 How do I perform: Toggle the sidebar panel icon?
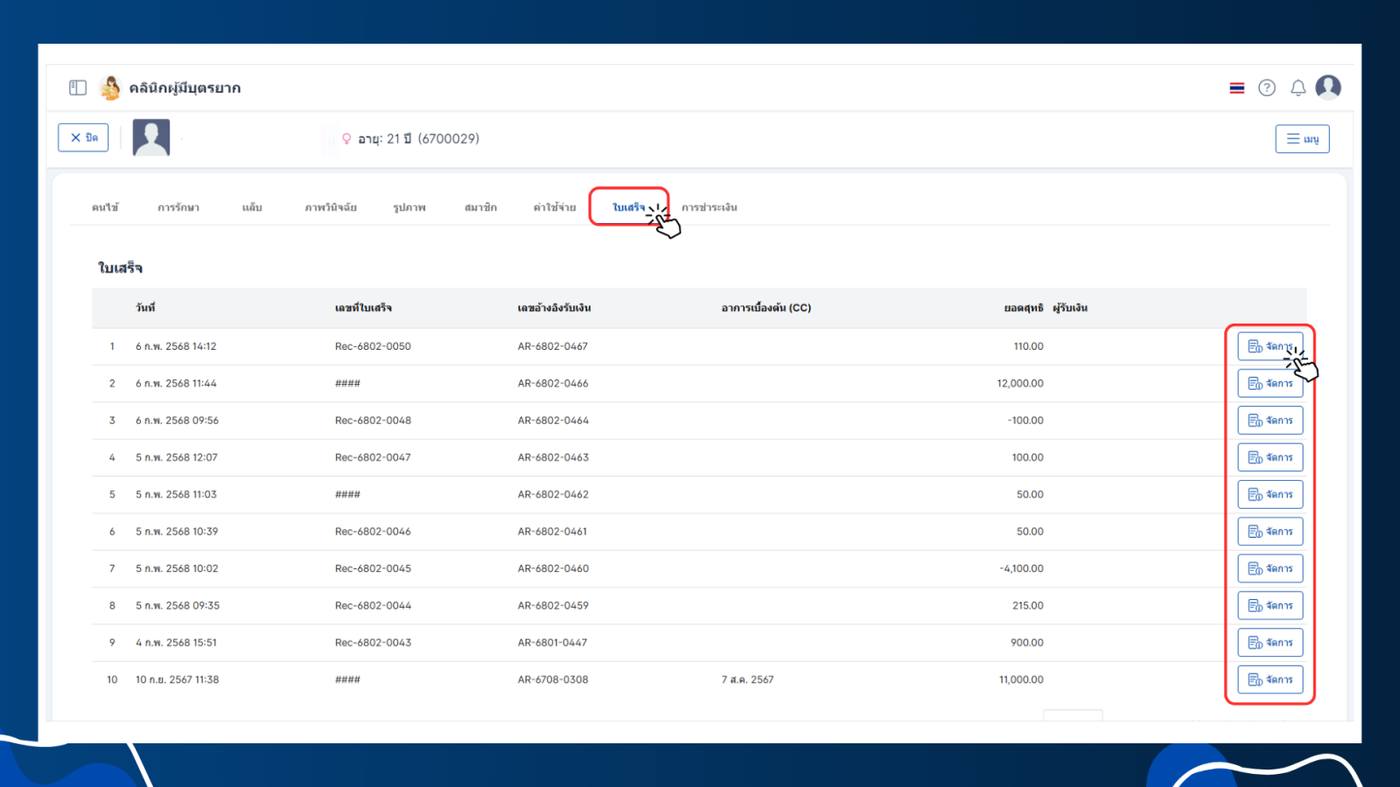click(x=77, y=88)
